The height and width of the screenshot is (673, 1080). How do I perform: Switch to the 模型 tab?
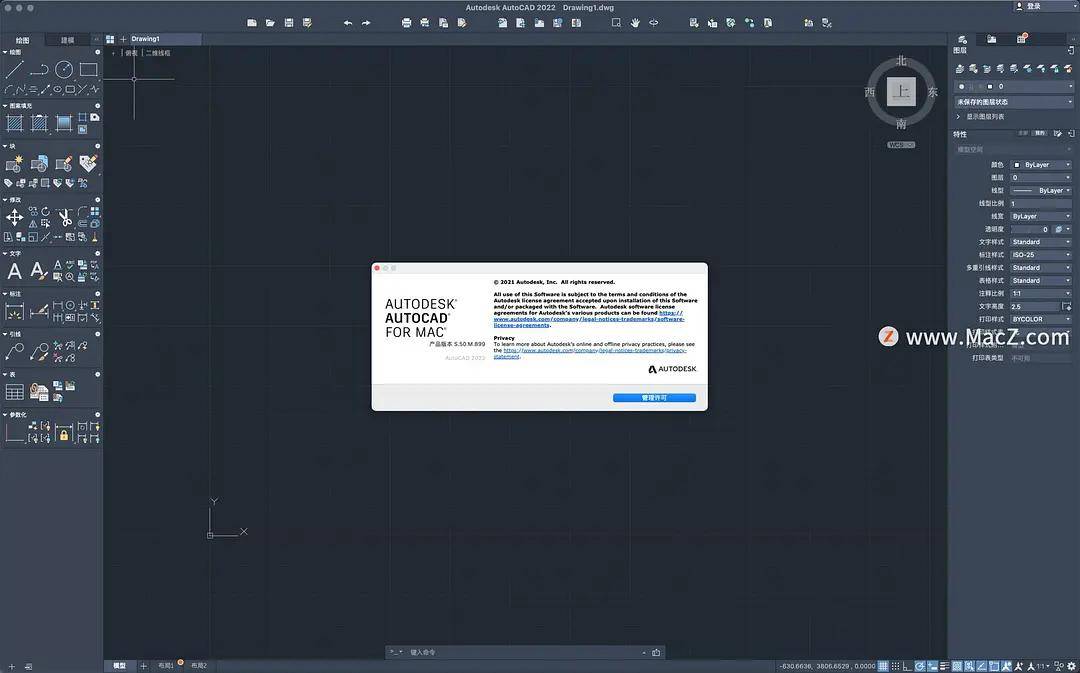[119, 666]
